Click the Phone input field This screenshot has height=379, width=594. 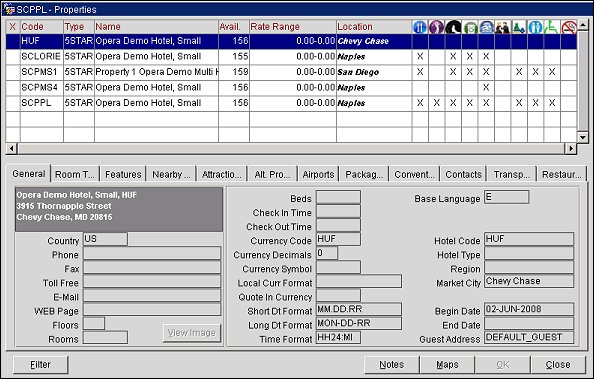tap(152, 253)
